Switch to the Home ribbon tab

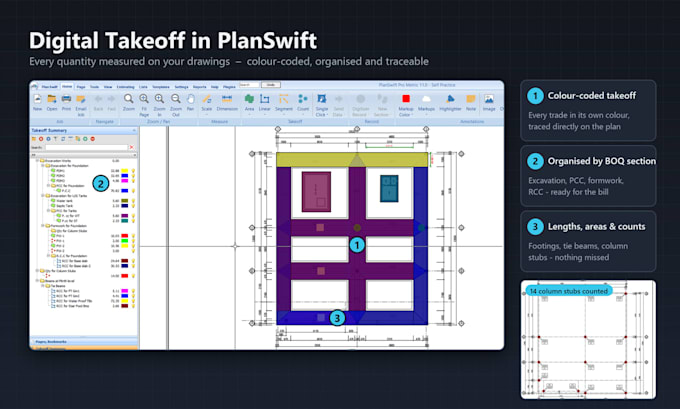point(67,87)
